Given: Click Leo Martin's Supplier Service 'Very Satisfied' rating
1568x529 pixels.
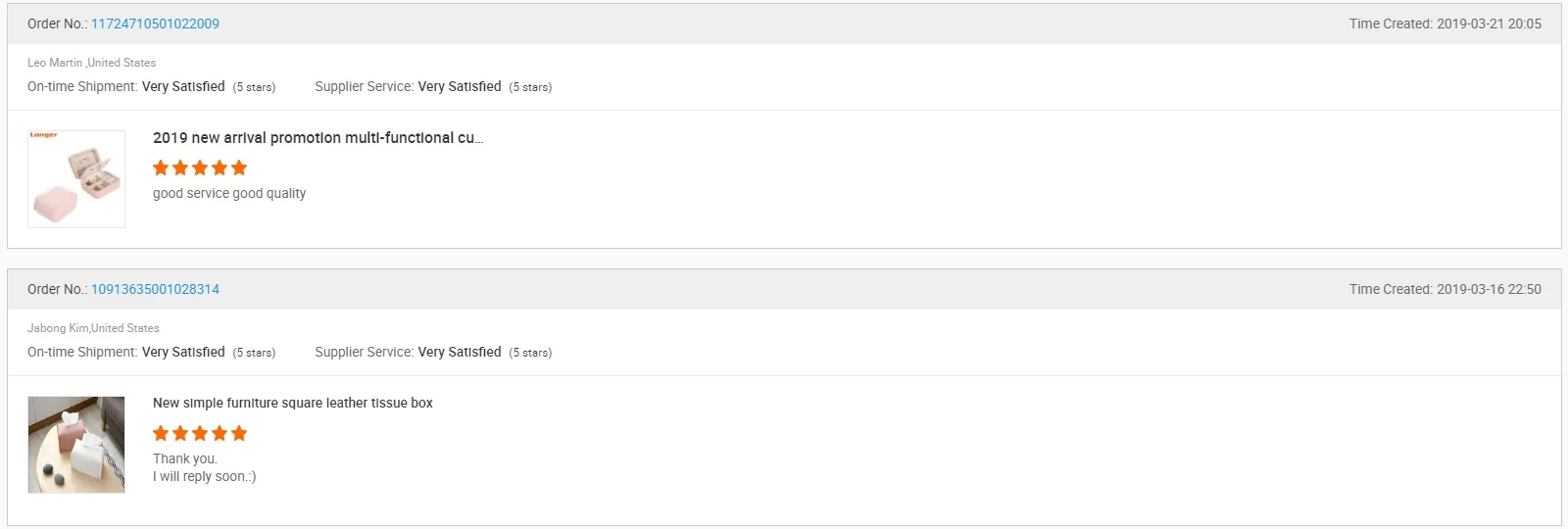Looking at the screenshot, I should point(459,86).
